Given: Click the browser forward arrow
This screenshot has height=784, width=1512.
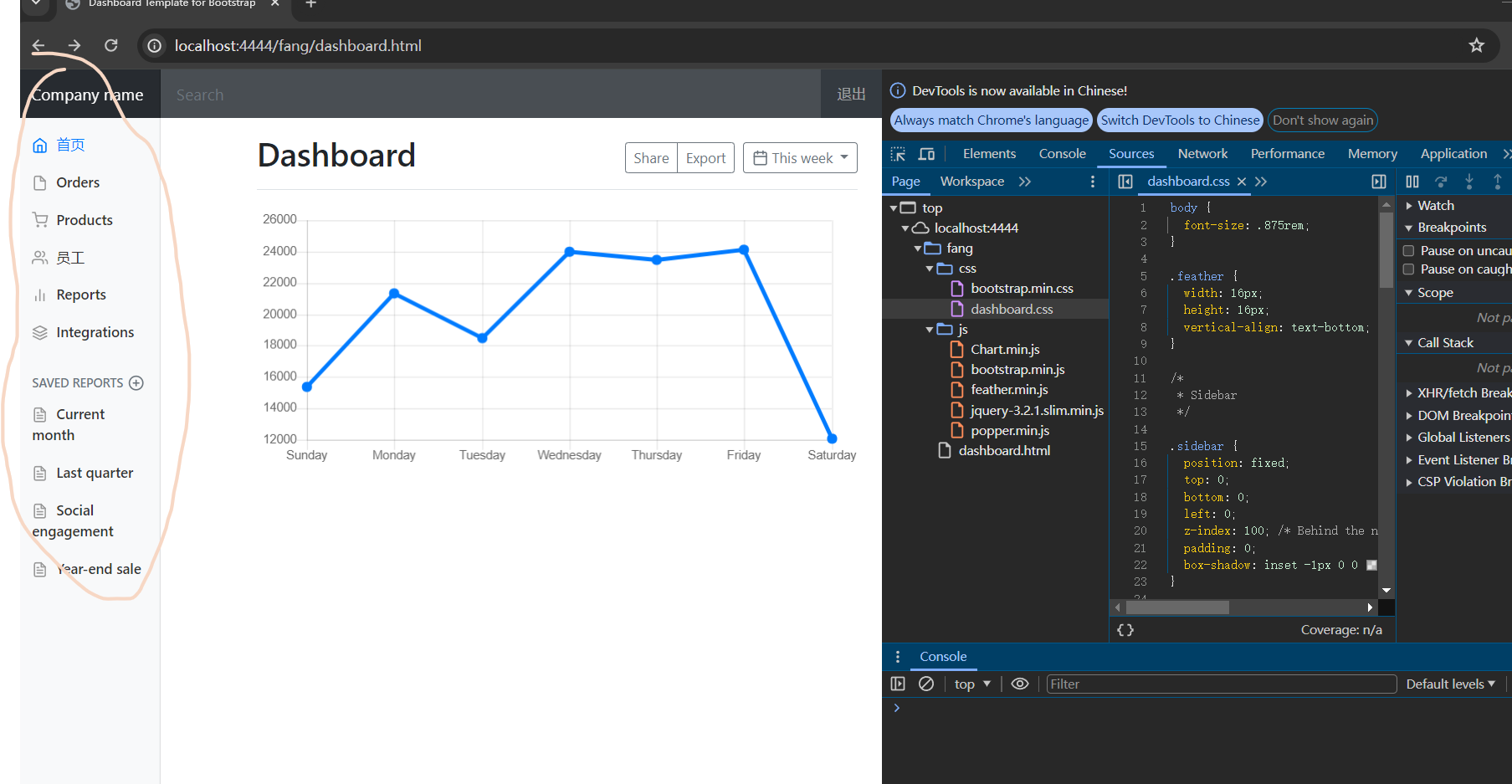Looking at the screenshot, I should click(x=74, y=45).
